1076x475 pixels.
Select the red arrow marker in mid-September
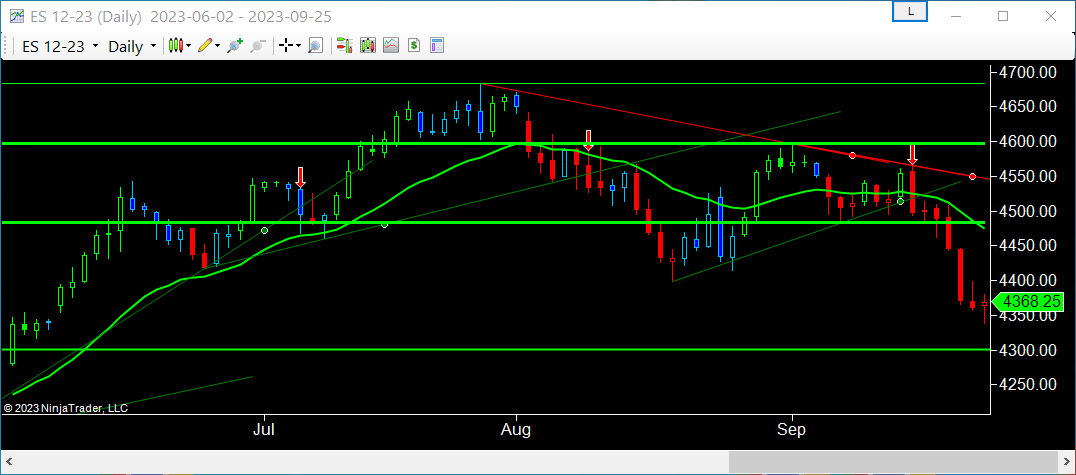pyautogui.click(x=912, y=155)
